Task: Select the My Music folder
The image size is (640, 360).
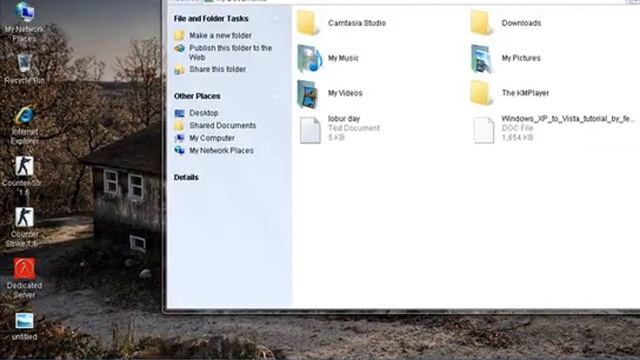Action: [328, 58]
